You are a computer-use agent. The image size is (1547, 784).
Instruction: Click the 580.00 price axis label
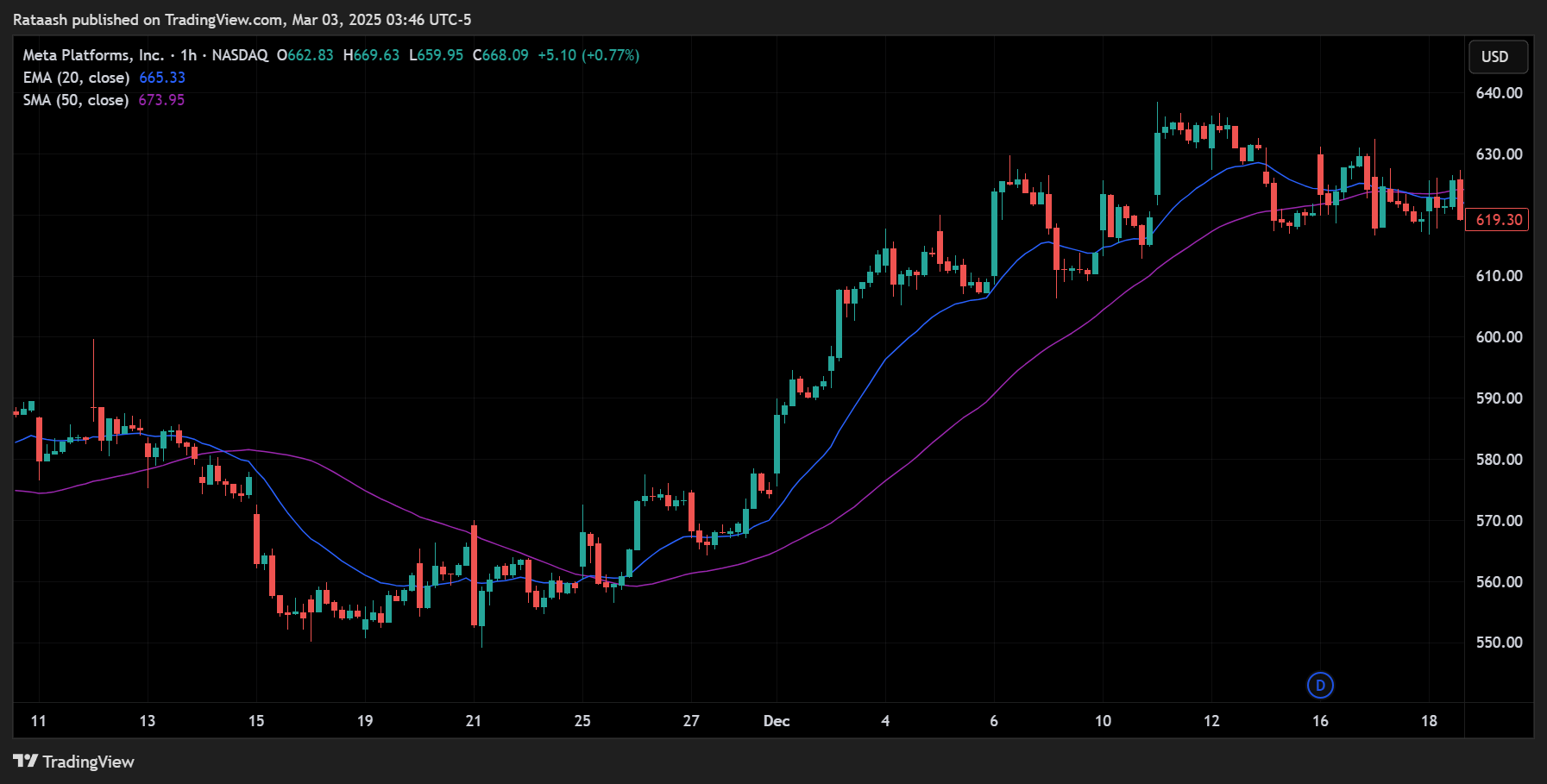click(x=1499, y=460)
